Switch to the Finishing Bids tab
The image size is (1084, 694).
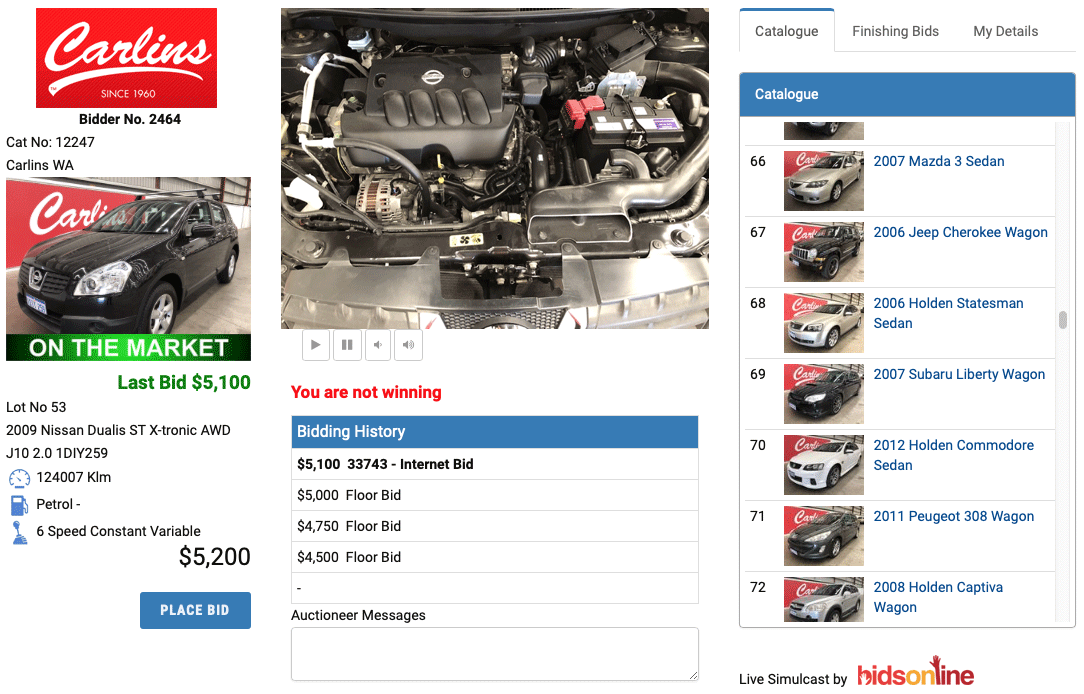[895, 31]
